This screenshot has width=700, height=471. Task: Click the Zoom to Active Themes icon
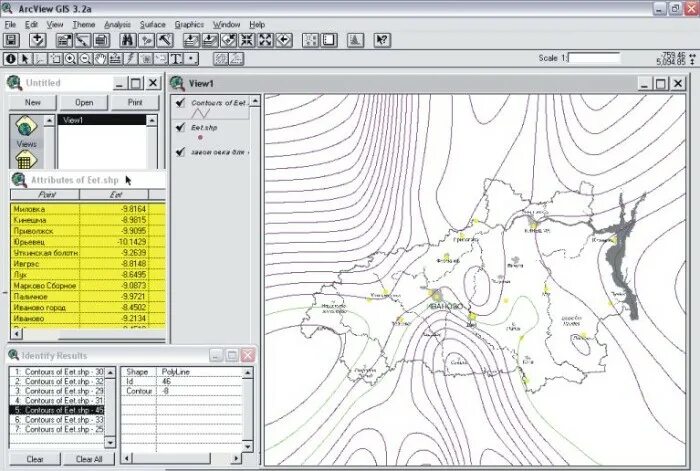209,40
